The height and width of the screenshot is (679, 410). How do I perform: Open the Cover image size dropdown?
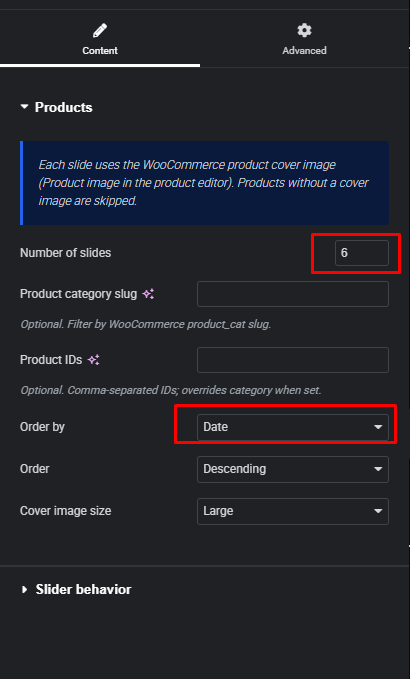[293, 511]
